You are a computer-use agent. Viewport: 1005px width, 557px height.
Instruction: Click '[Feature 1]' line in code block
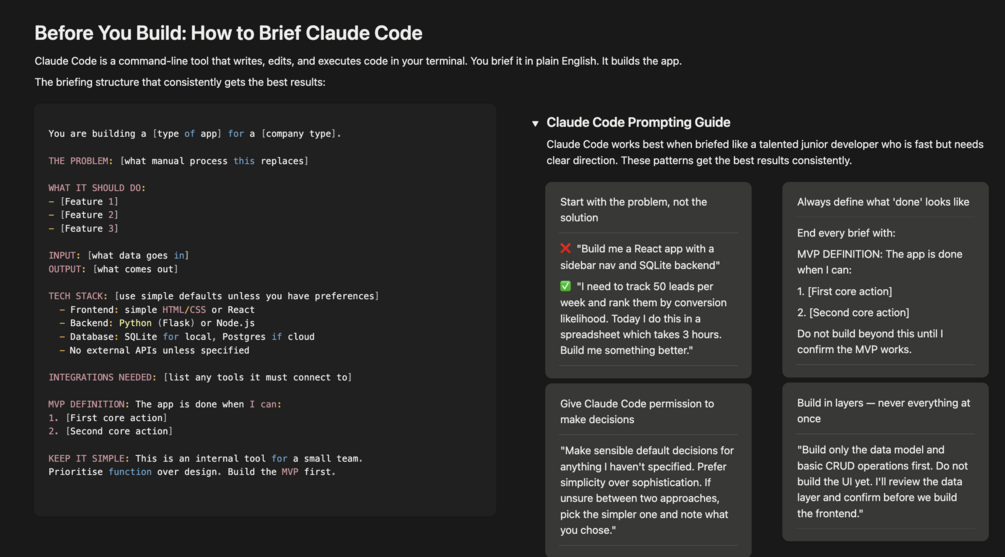pyautogui.click(x=83, y=201)
